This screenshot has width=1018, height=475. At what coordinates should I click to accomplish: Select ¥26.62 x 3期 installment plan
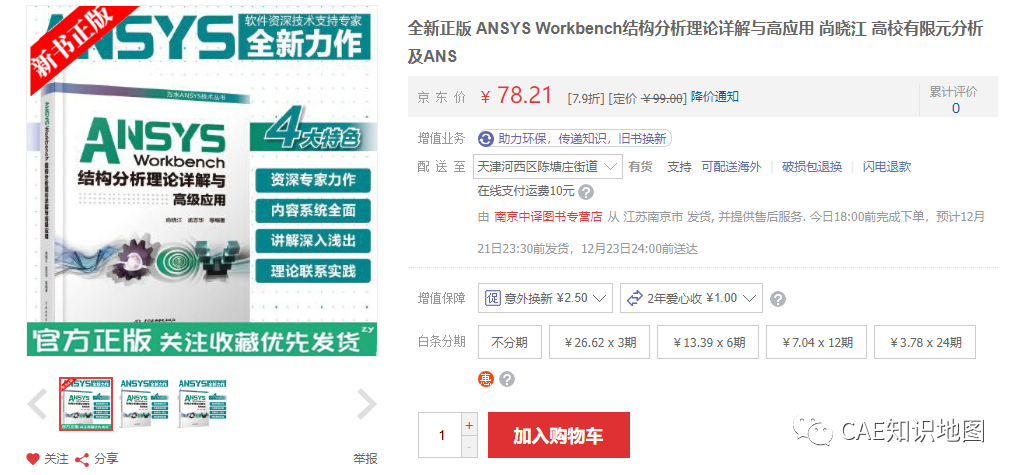[599, 342]
